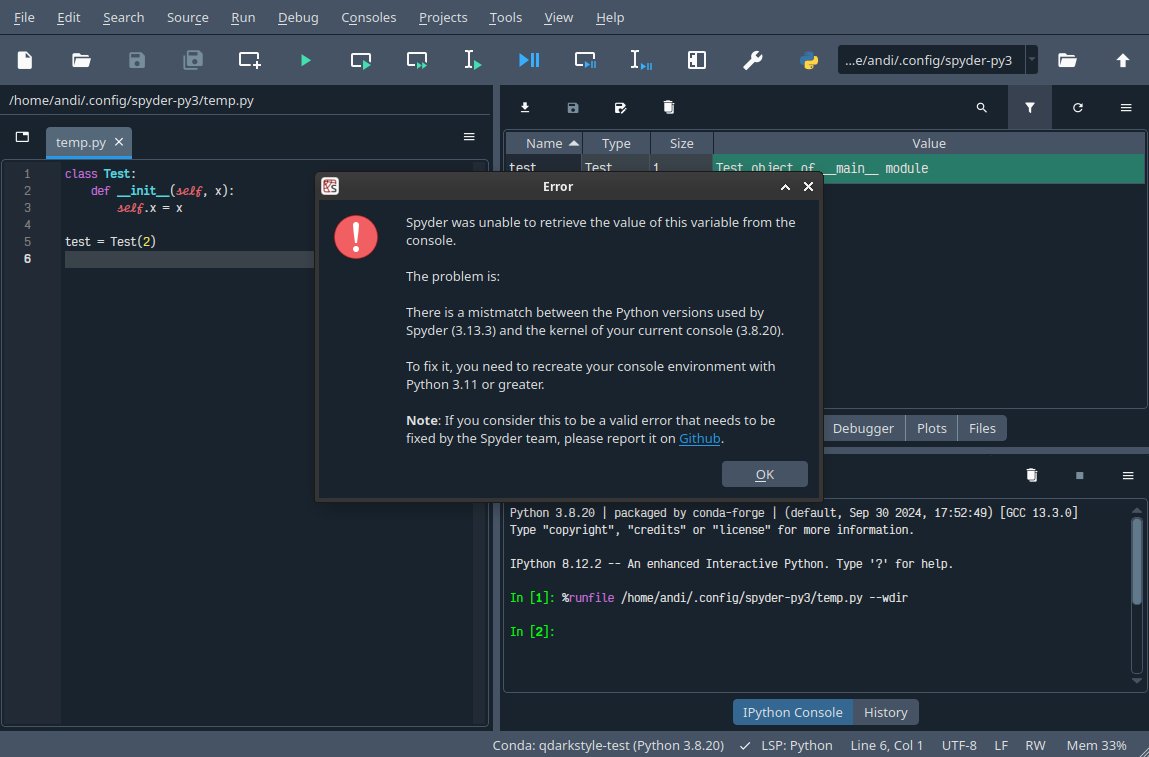Sort variables by Type column header
The height and width of the screenshot is (757, 1149).
[x=616, y=143]
